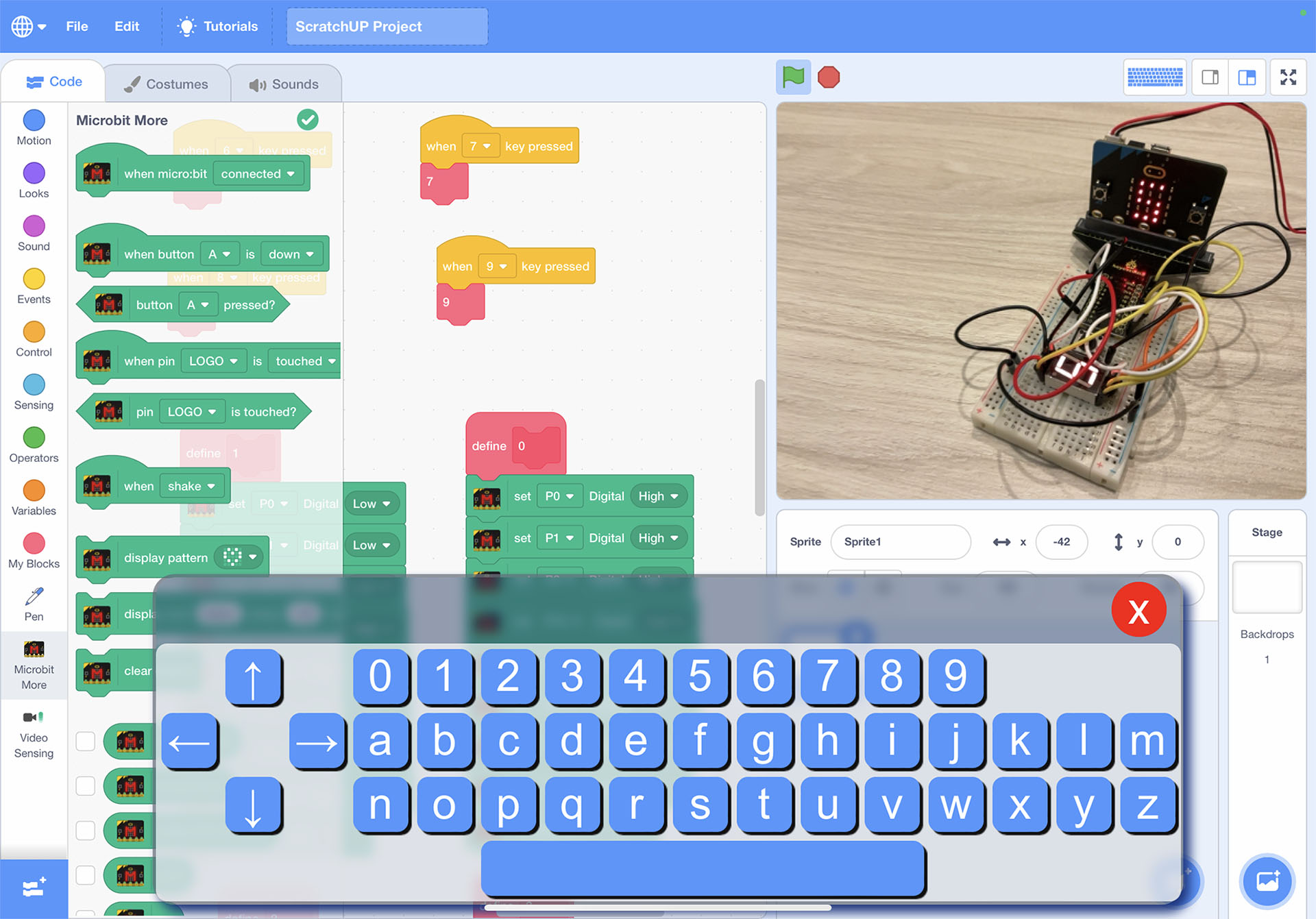Open the key dropdown showing 7
This screenshot has width=1316, height=919.
[480, 146]
